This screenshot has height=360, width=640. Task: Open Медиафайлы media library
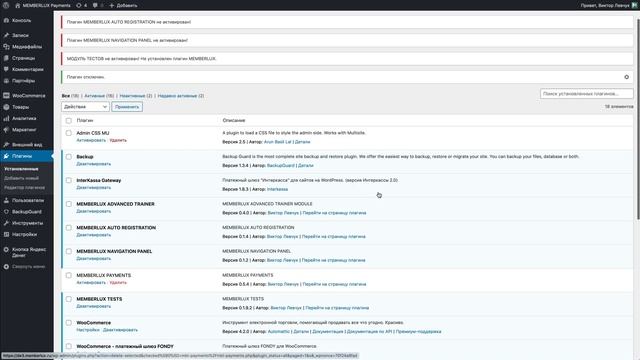coord(27,47)
